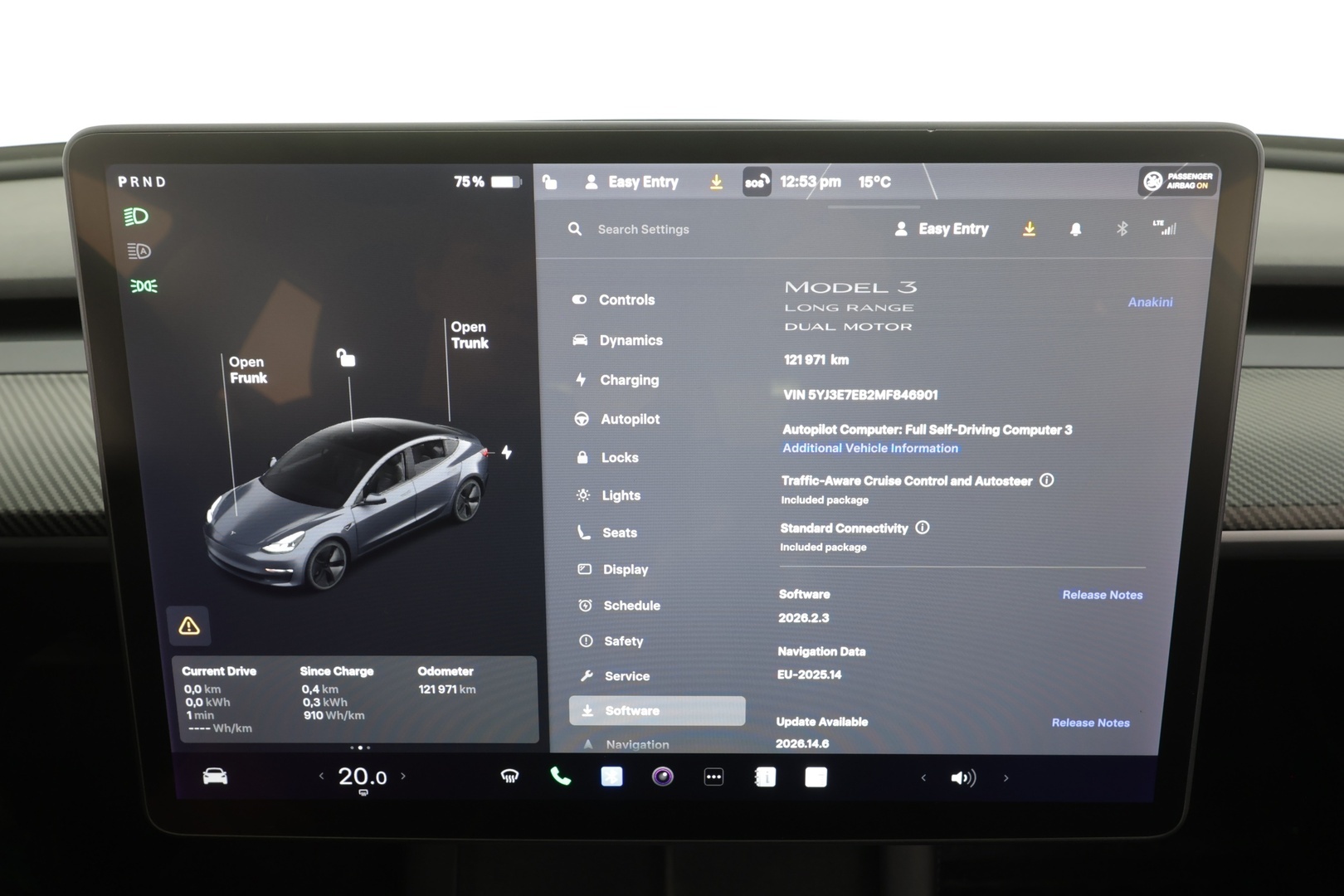The image size is (1344, 896).
Task: Tap the search magnifier icon
Action: [574, 229]
